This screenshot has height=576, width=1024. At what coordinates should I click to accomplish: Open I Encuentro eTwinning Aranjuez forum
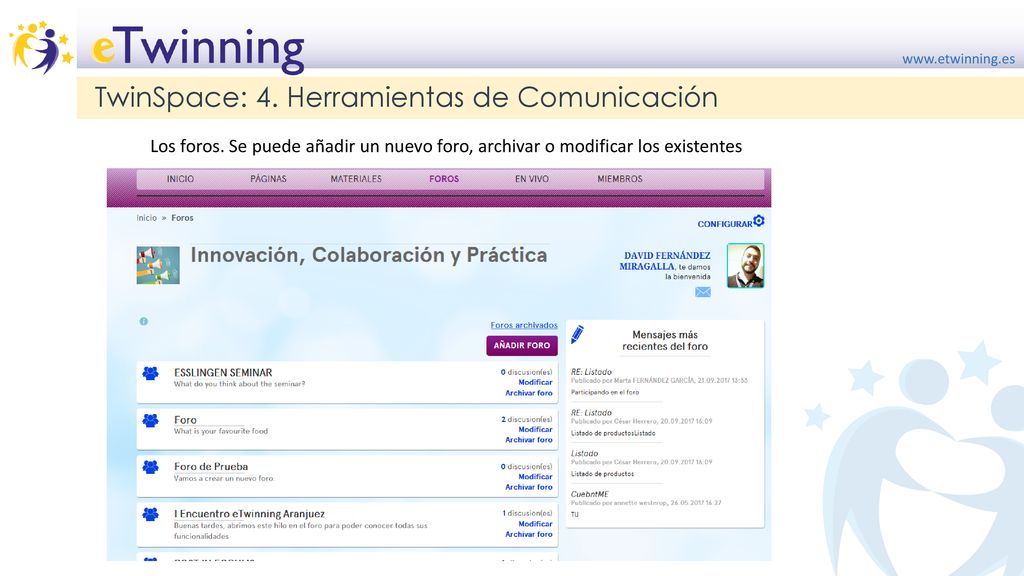coord(249,514)
